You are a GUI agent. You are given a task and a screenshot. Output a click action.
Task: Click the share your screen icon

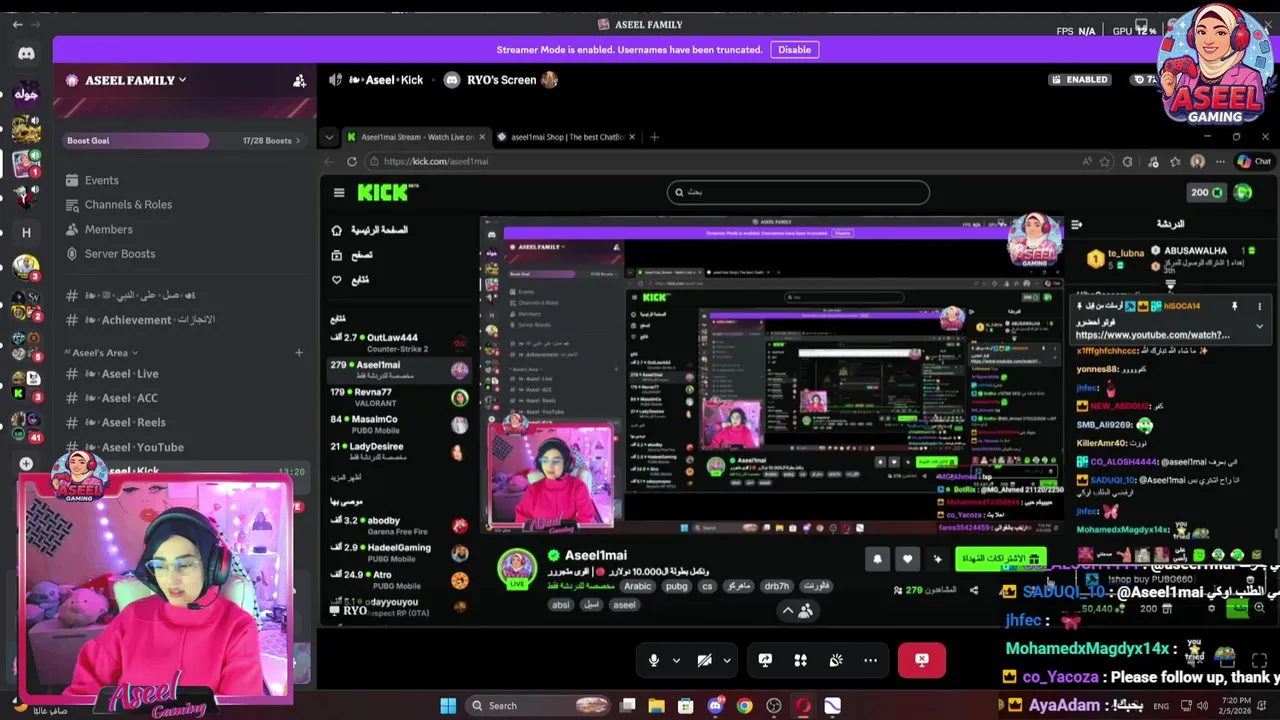[x=765, y=660]
